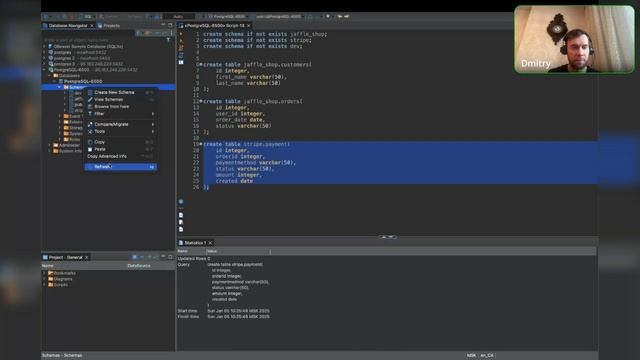Choose View Schemas from context menu
Image resolution: width=640 pixels, height=360 pixels.
(120, 99)
